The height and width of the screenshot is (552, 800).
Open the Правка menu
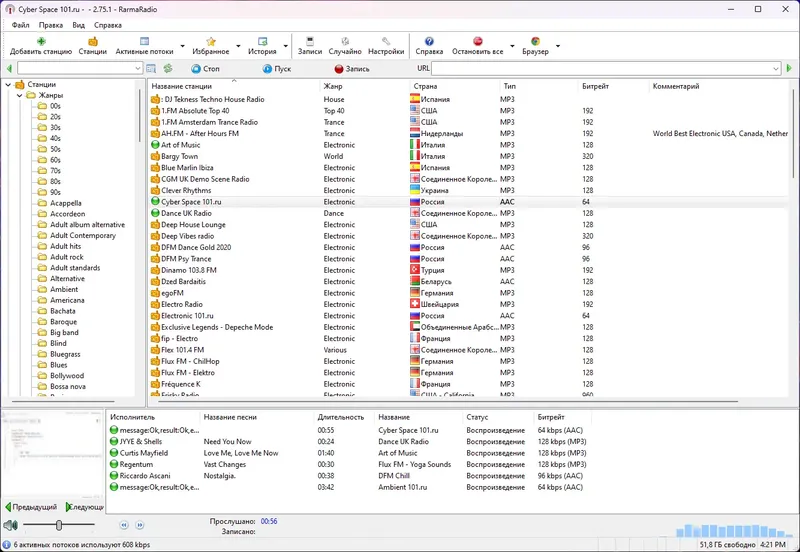click(x=51, y=25)
